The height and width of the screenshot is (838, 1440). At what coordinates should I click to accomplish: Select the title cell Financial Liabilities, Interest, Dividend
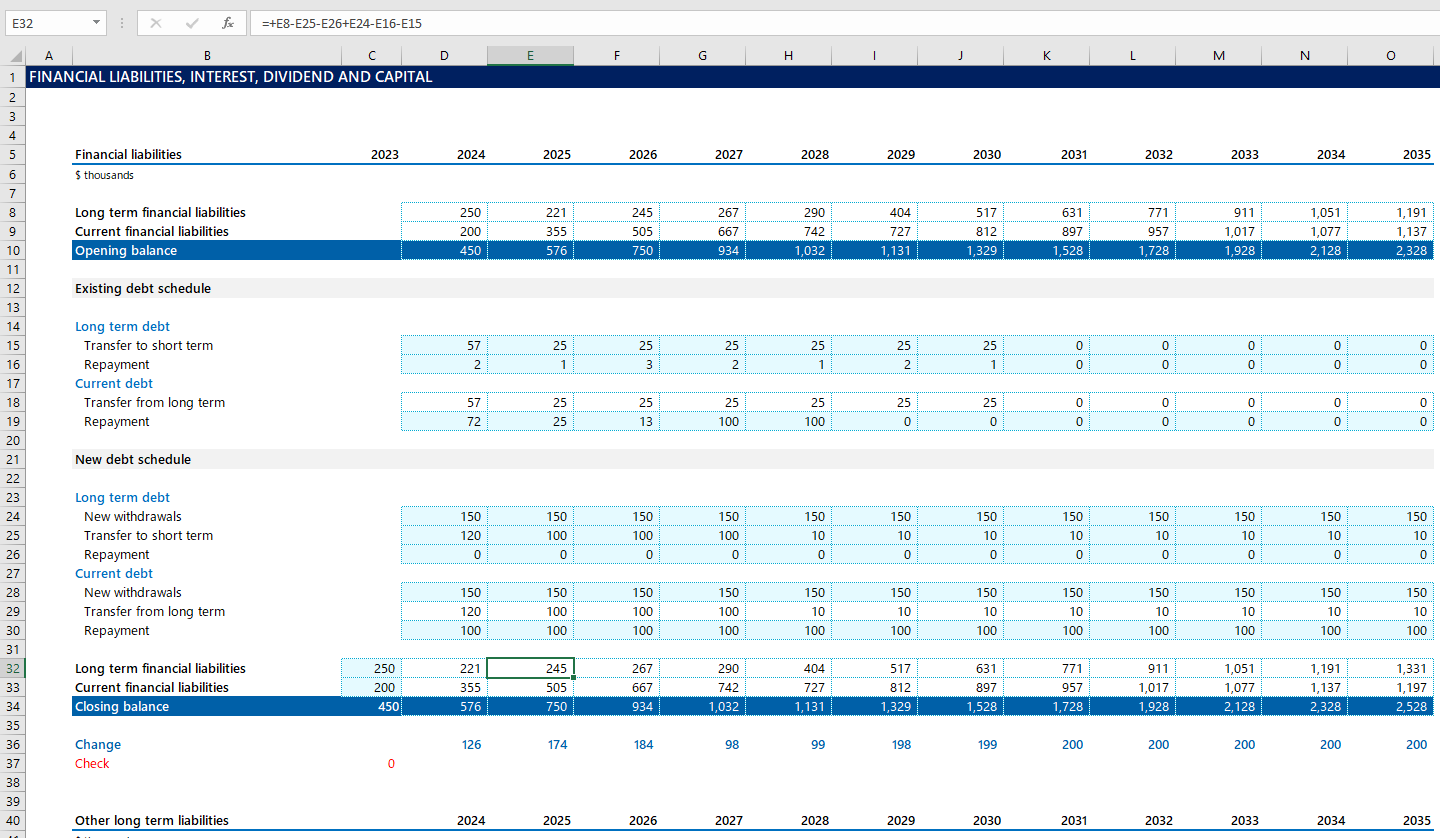[230, 77]
